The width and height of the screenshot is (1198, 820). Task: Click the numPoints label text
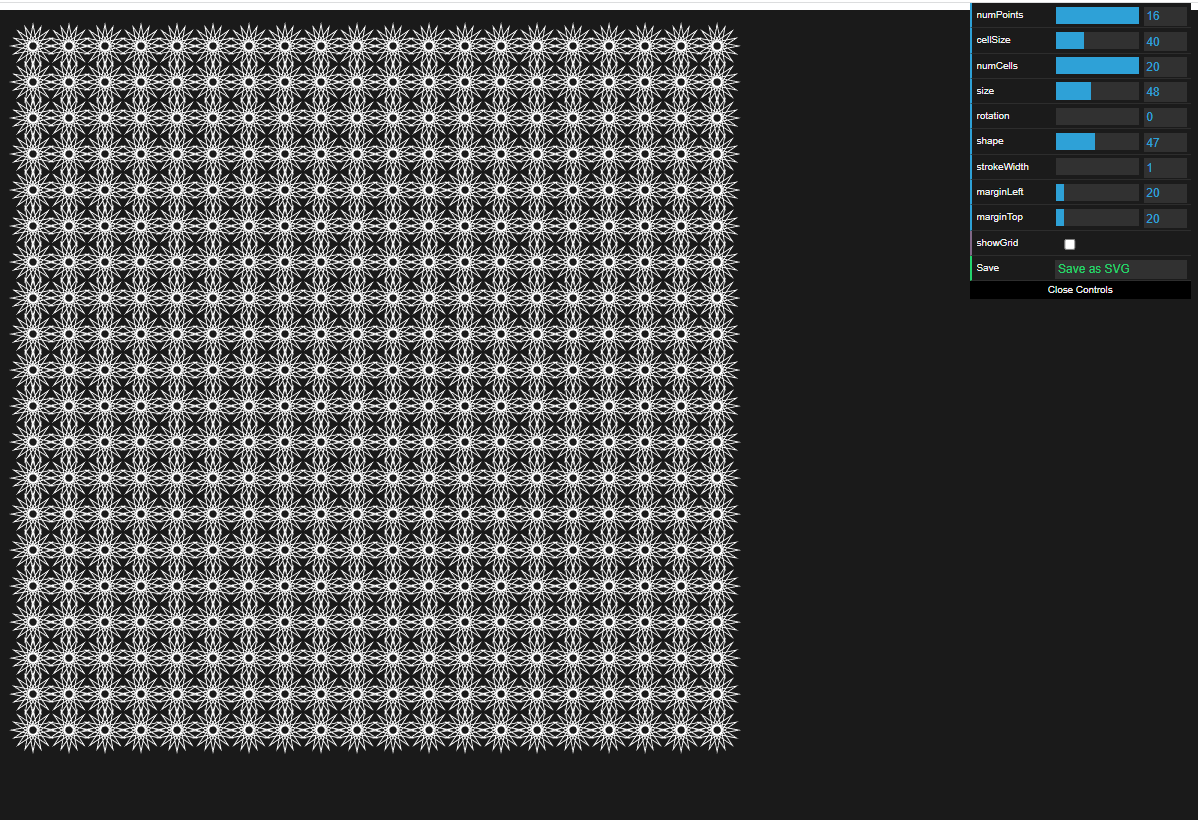pyautogui.click(x=999, y=15)
